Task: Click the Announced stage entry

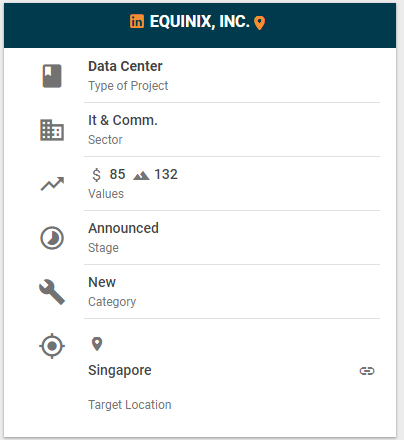Action: pos(123,228)
